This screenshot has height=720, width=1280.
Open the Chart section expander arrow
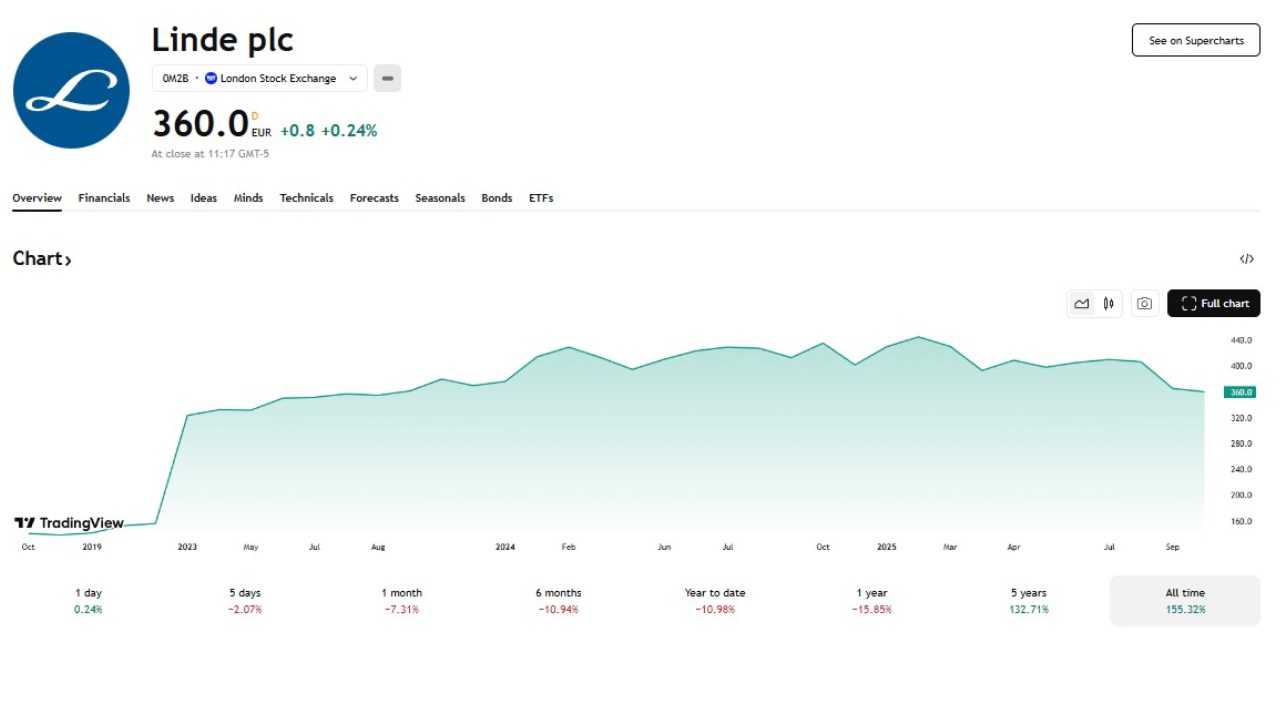[x=68, y=258]
